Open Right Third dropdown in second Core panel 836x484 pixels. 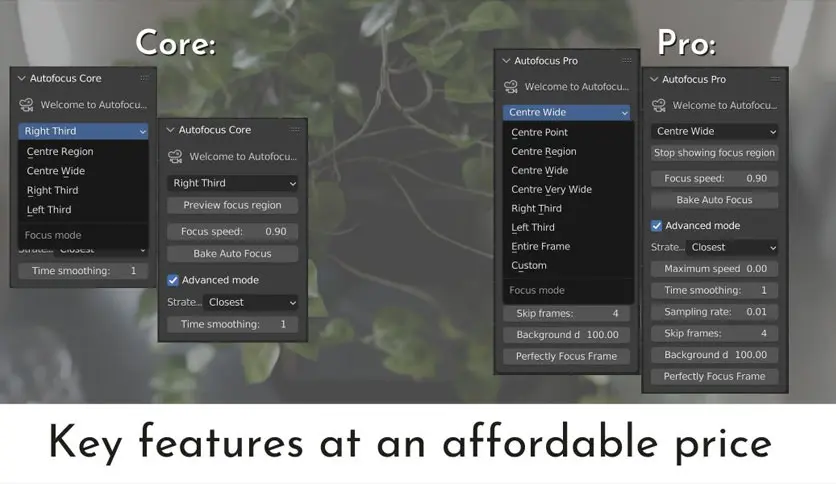pos(232,183)
